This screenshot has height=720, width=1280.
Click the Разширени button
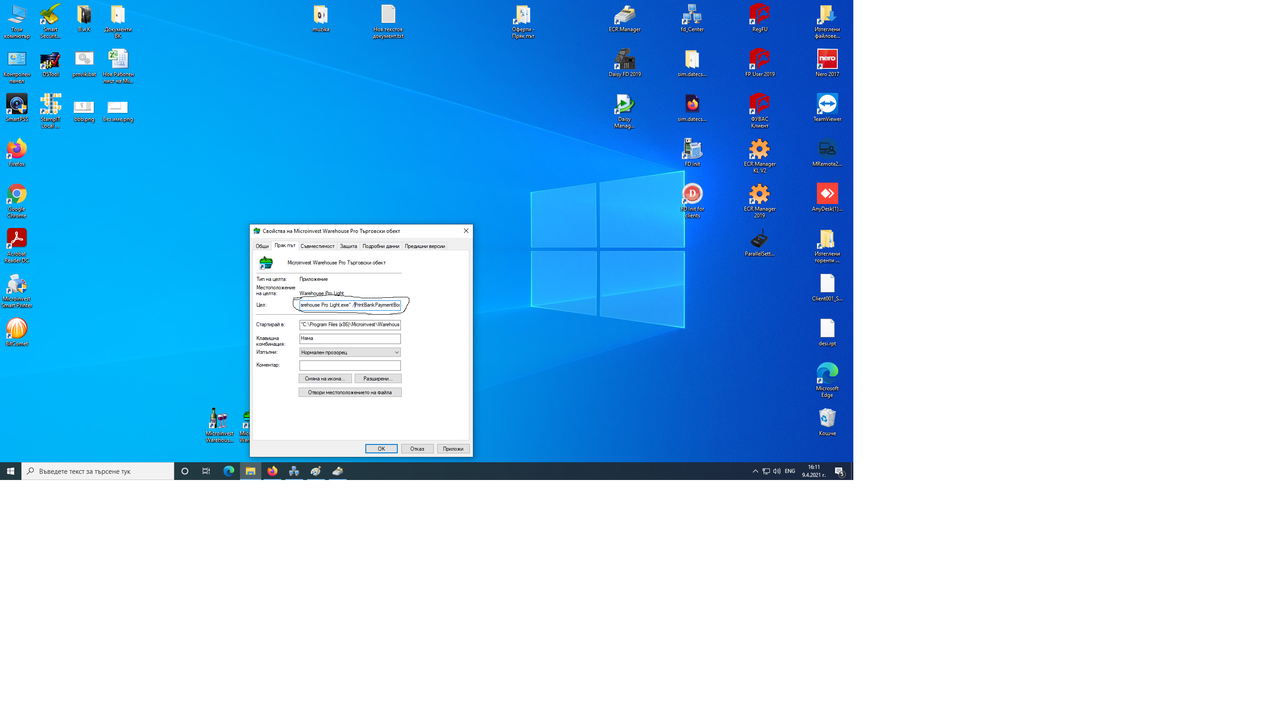[x=378, y=379]
